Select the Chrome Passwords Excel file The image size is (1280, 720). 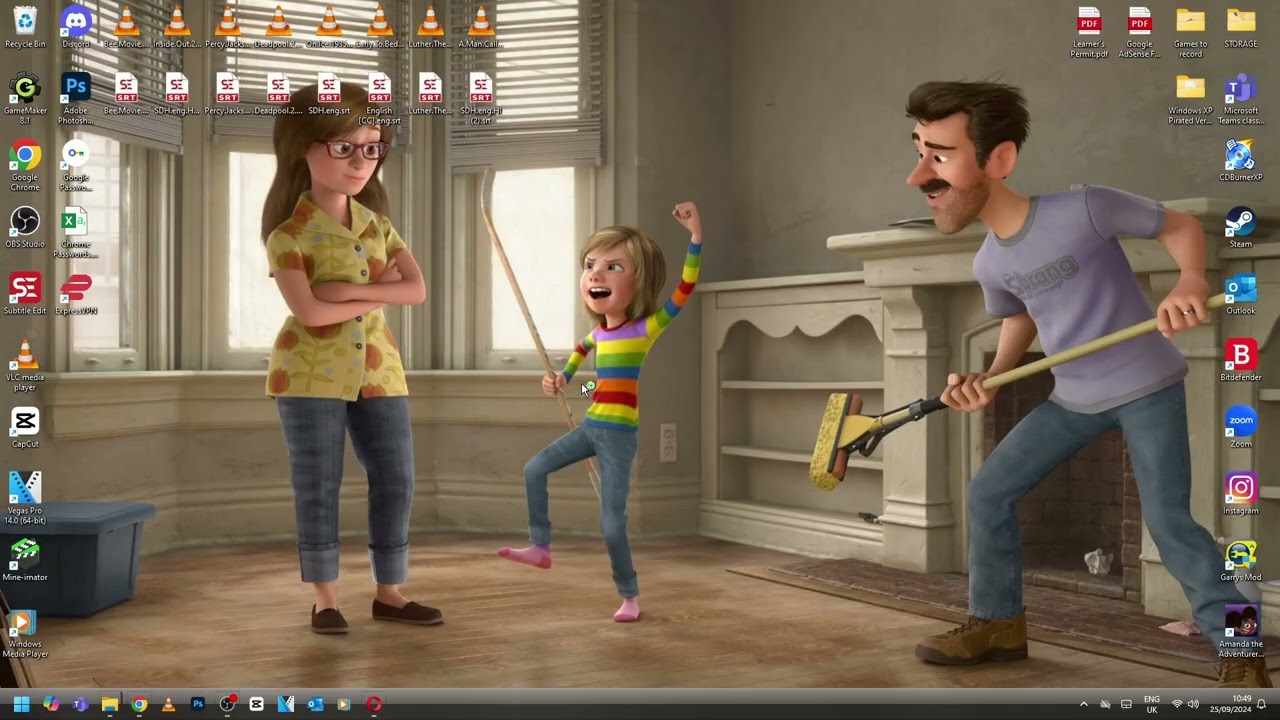click(x=76, y=232)
